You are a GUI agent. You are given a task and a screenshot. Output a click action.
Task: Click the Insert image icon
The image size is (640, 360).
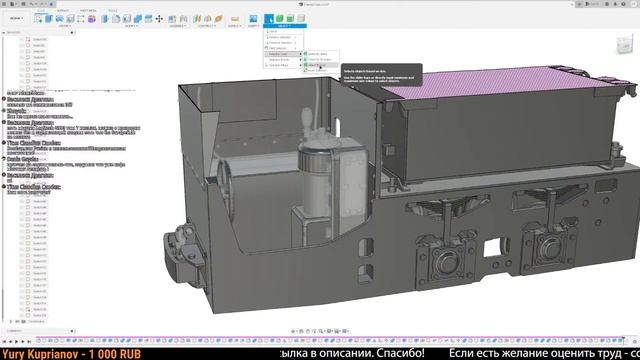coord(253,19)
